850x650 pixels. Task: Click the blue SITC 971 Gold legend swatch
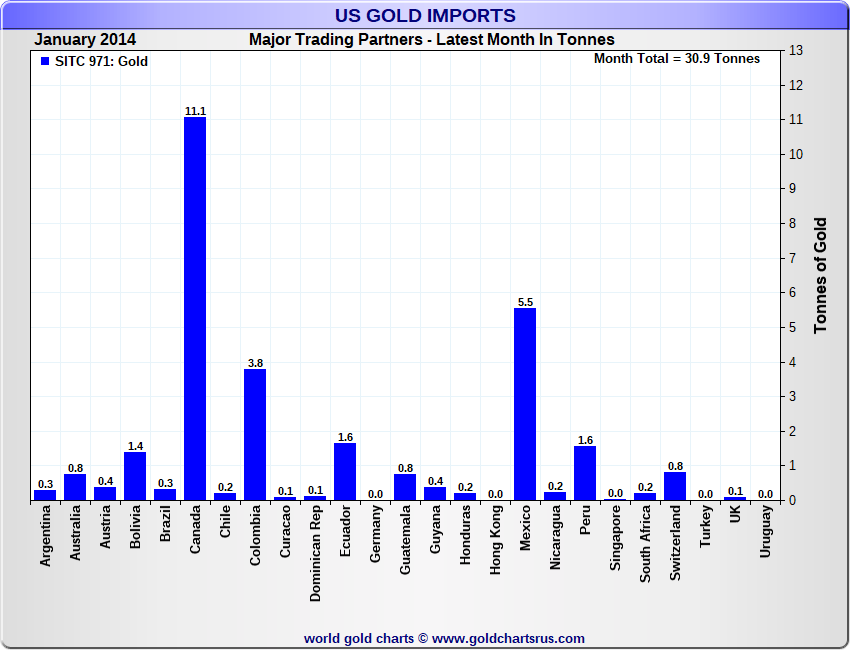click(45, 61)
